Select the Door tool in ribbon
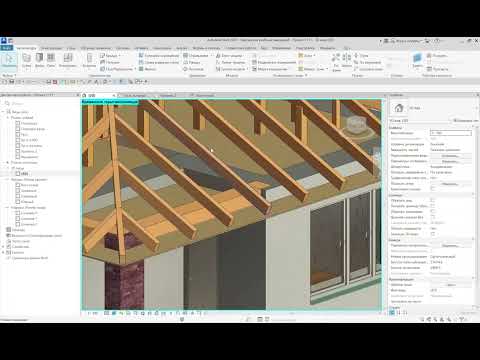The image size is (480, 360). point(39,61)
